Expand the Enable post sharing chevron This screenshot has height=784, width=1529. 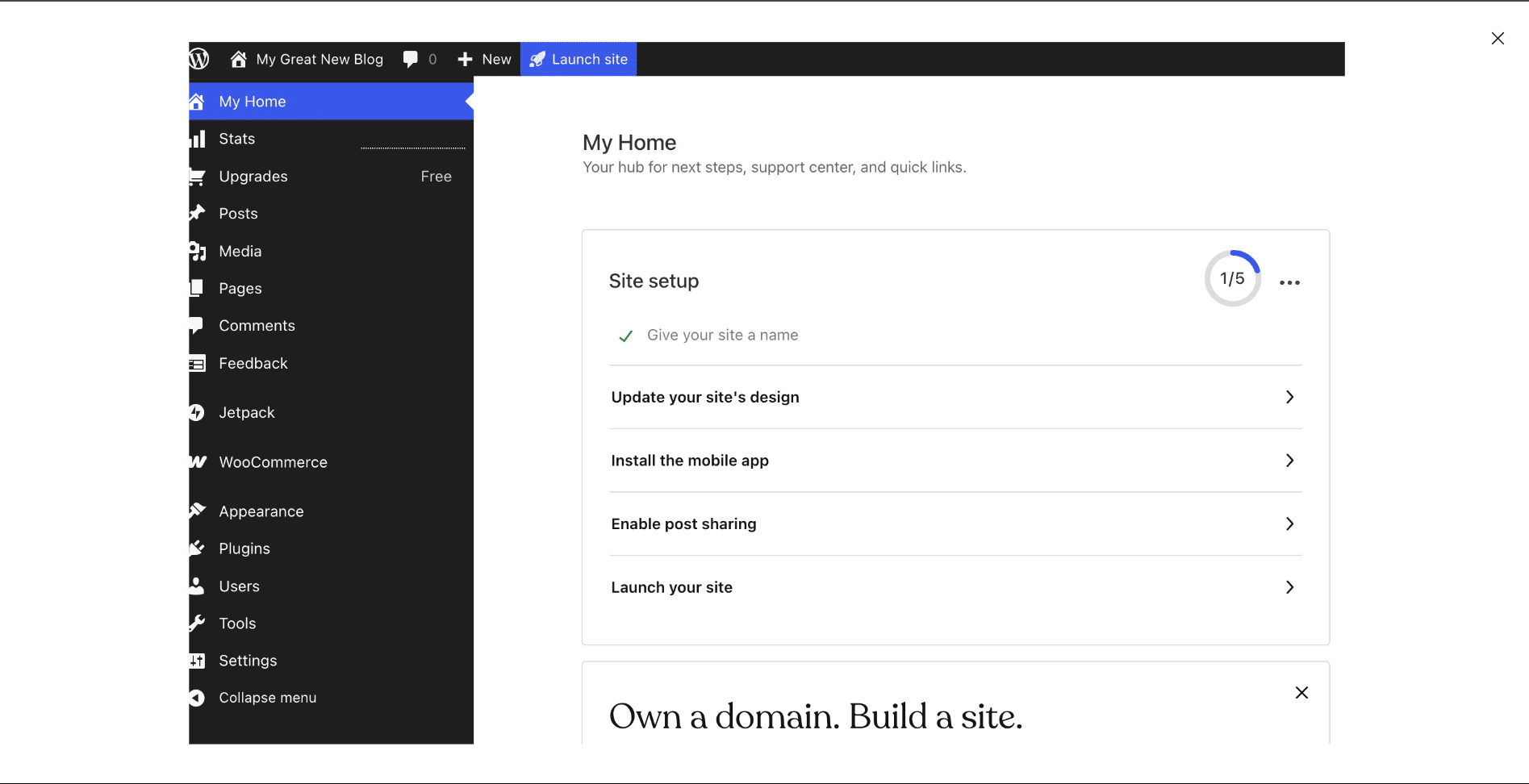[1289, 523]
